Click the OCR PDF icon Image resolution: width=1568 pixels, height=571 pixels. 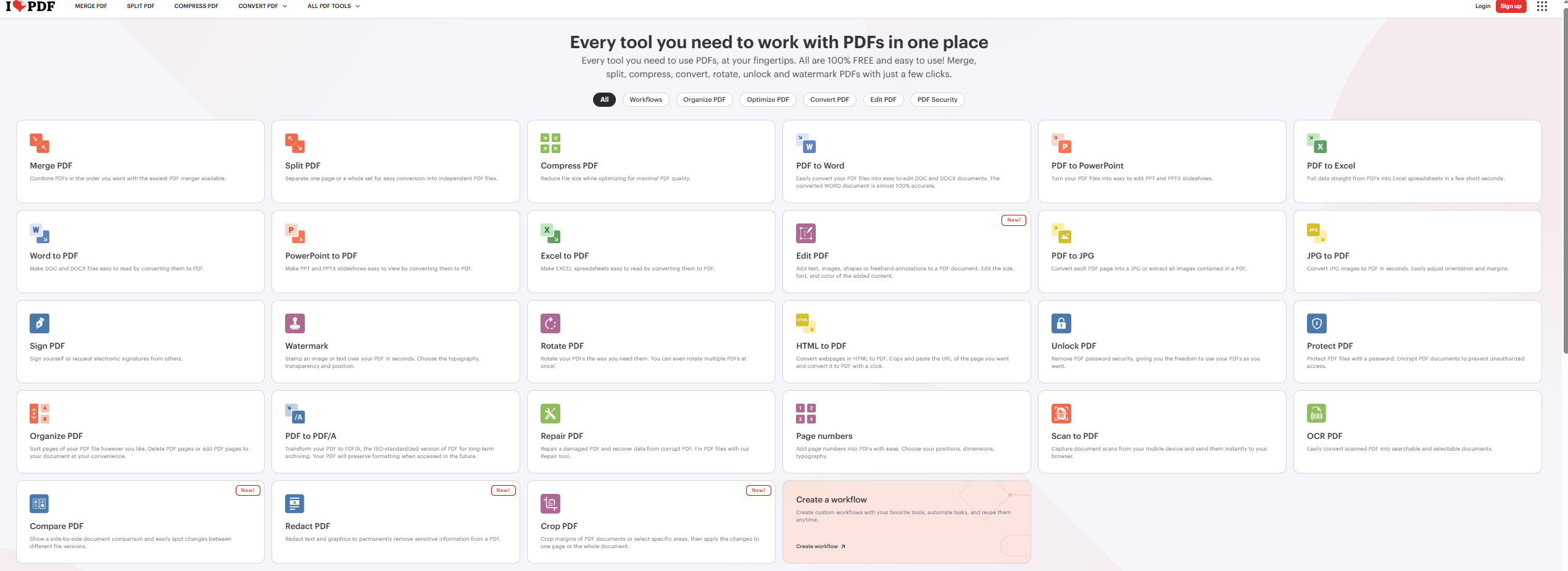pos(1316,414)
